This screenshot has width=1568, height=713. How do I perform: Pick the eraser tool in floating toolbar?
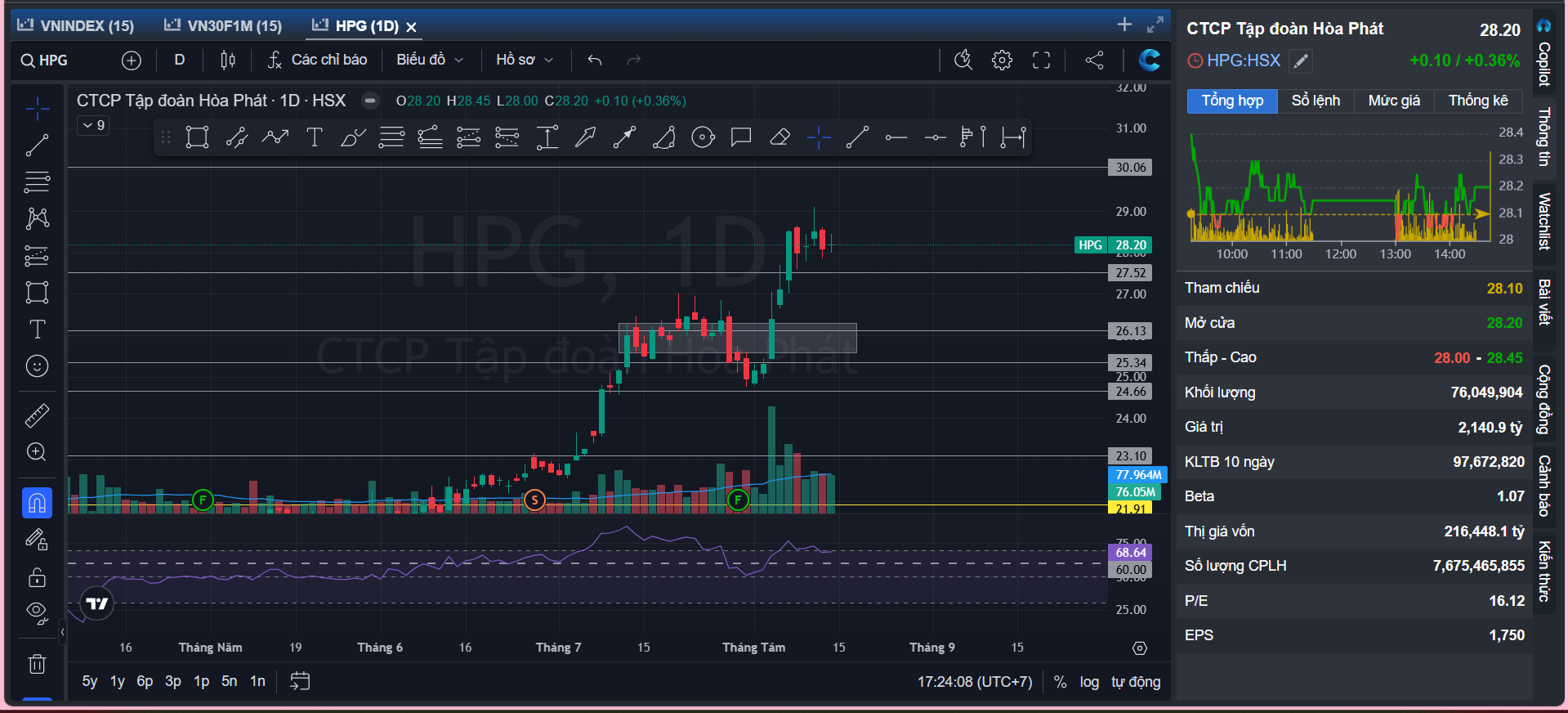780,137
